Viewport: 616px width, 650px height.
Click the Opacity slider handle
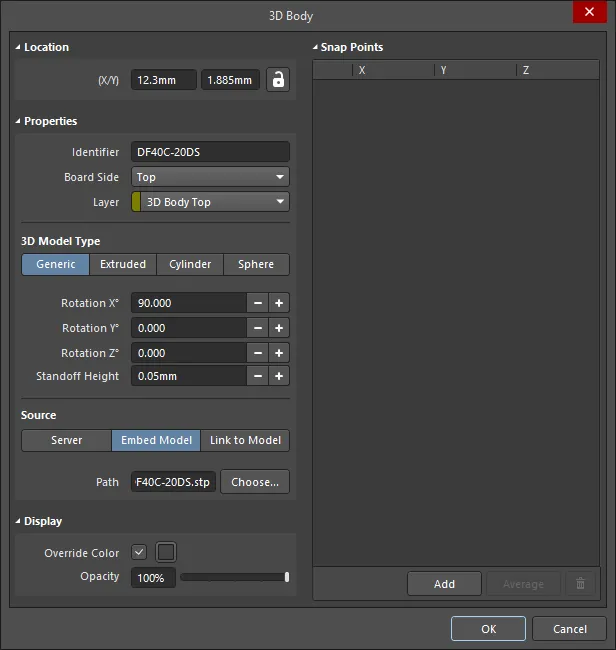tap(287, 577)
